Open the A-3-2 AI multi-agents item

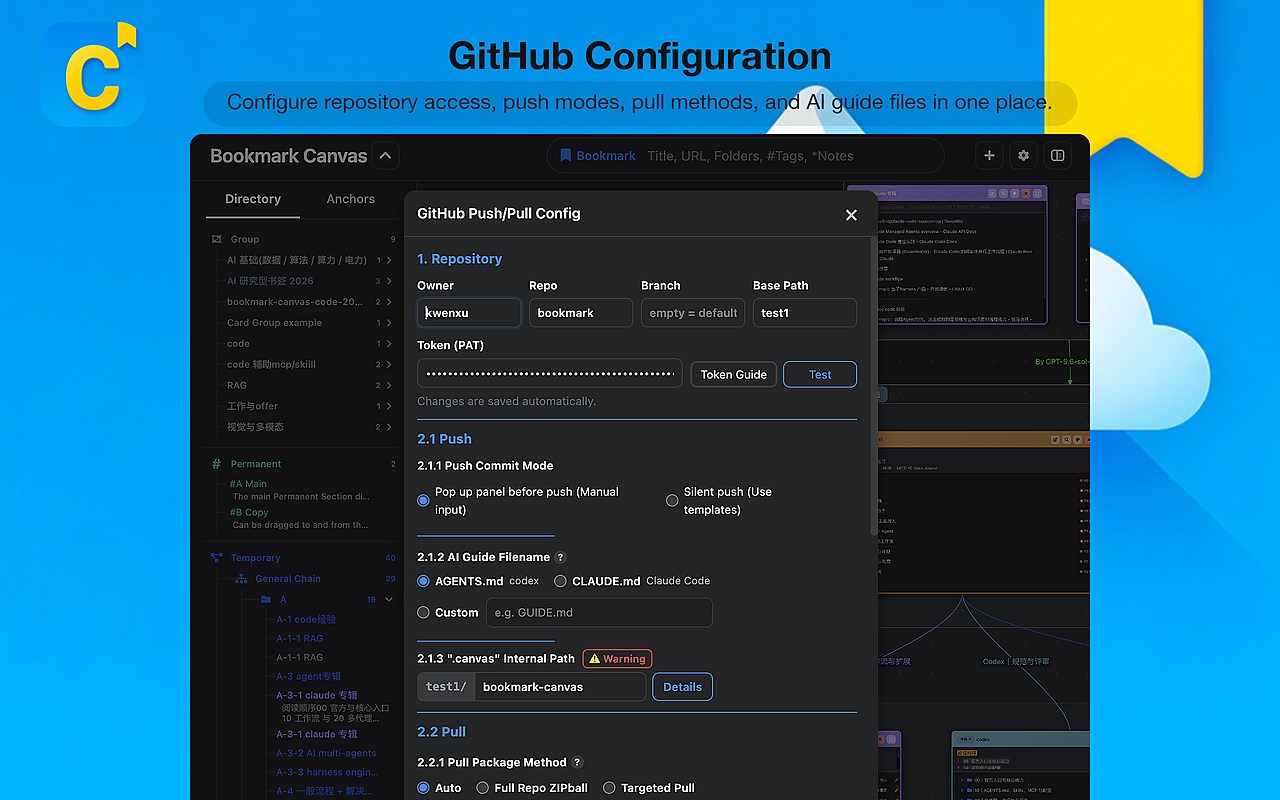[x=326, y=753]
